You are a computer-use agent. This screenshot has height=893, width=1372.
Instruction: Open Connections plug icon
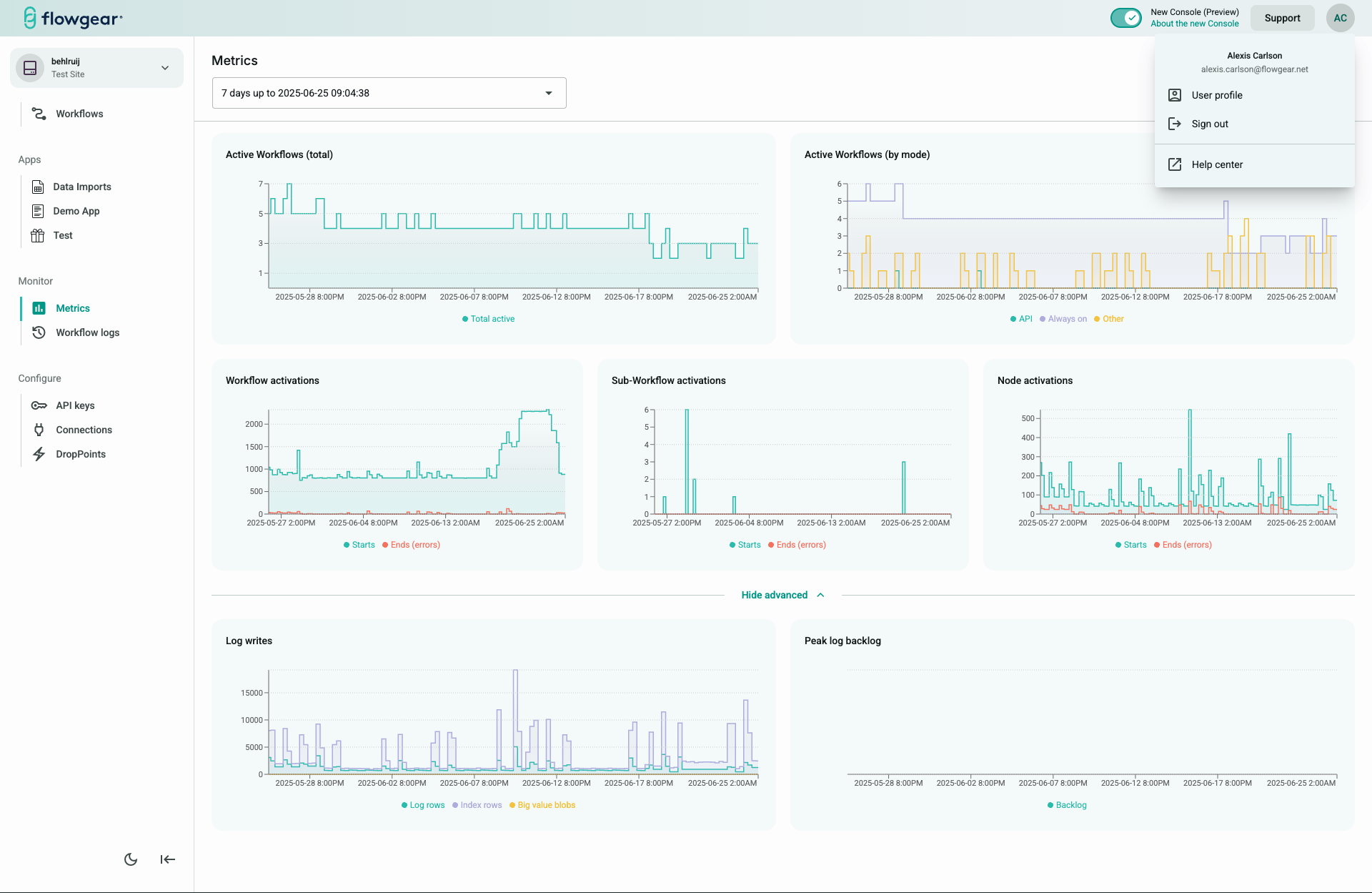point(39,430)
